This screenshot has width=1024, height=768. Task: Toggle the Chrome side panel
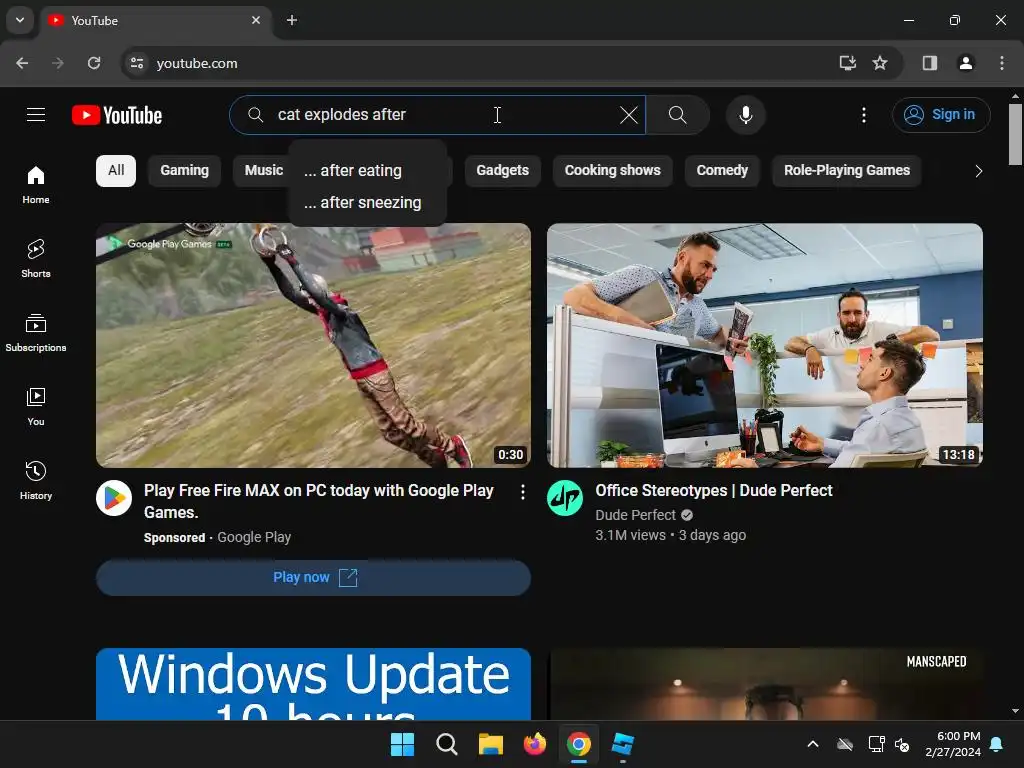pyautogui.click(x=929, y=63)
